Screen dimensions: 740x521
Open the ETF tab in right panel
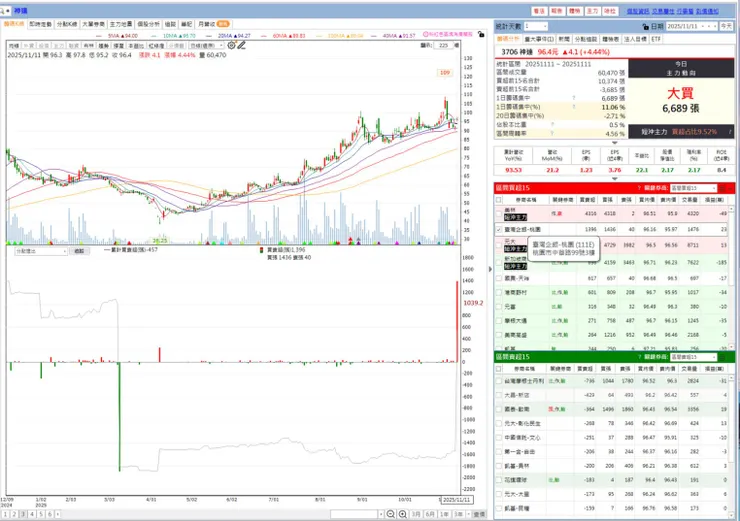[x=656, y=39]
